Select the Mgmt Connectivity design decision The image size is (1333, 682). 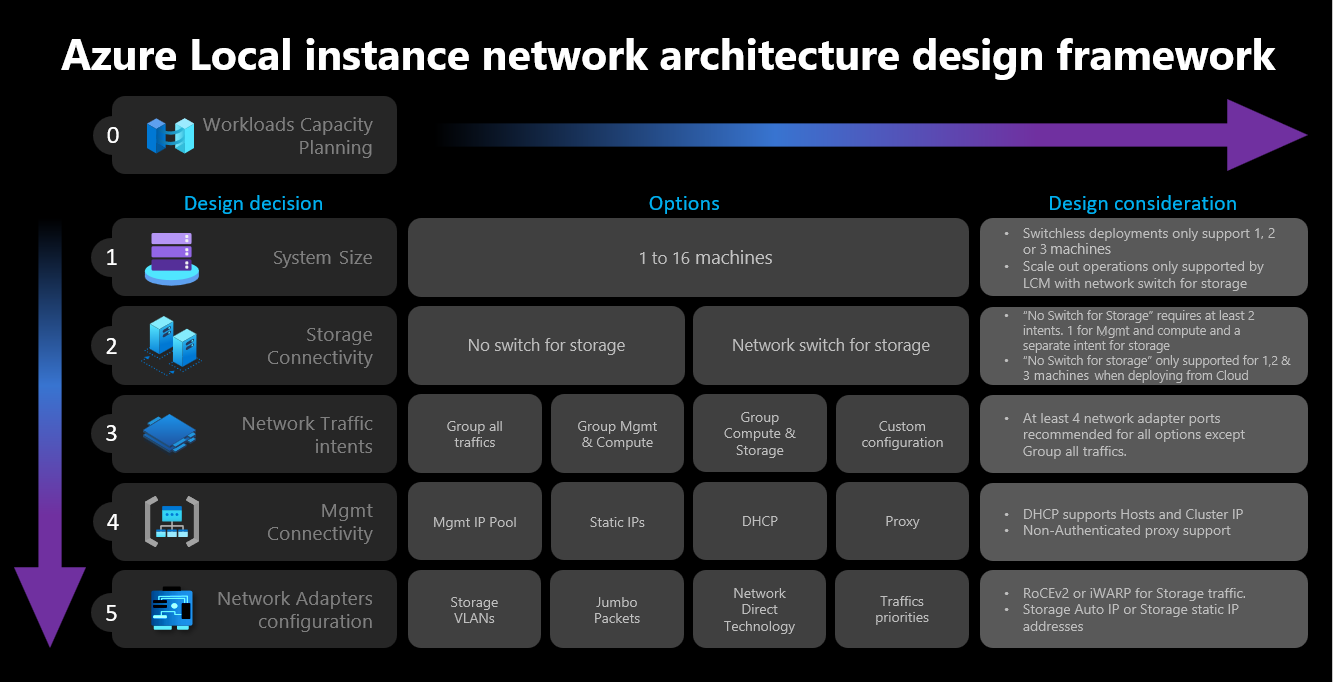(x=254, y=522)
